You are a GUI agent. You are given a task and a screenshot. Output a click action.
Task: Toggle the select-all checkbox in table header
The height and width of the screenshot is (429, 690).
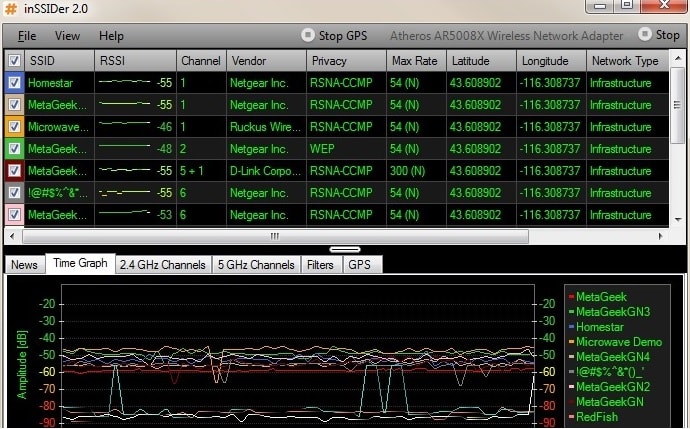14,61
